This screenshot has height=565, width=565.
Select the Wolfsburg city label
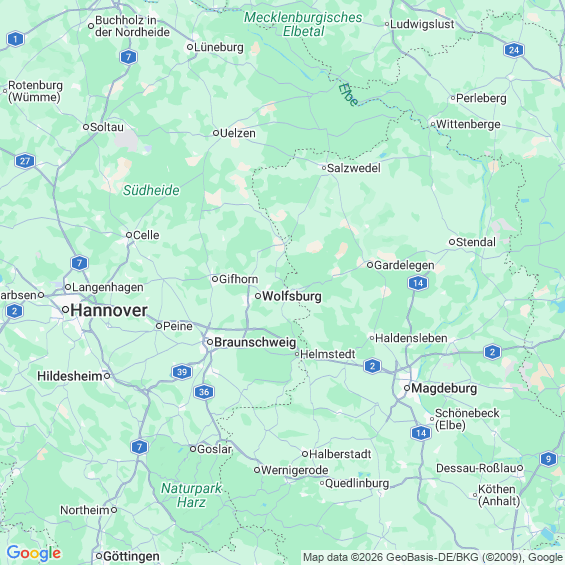(292, 296)
